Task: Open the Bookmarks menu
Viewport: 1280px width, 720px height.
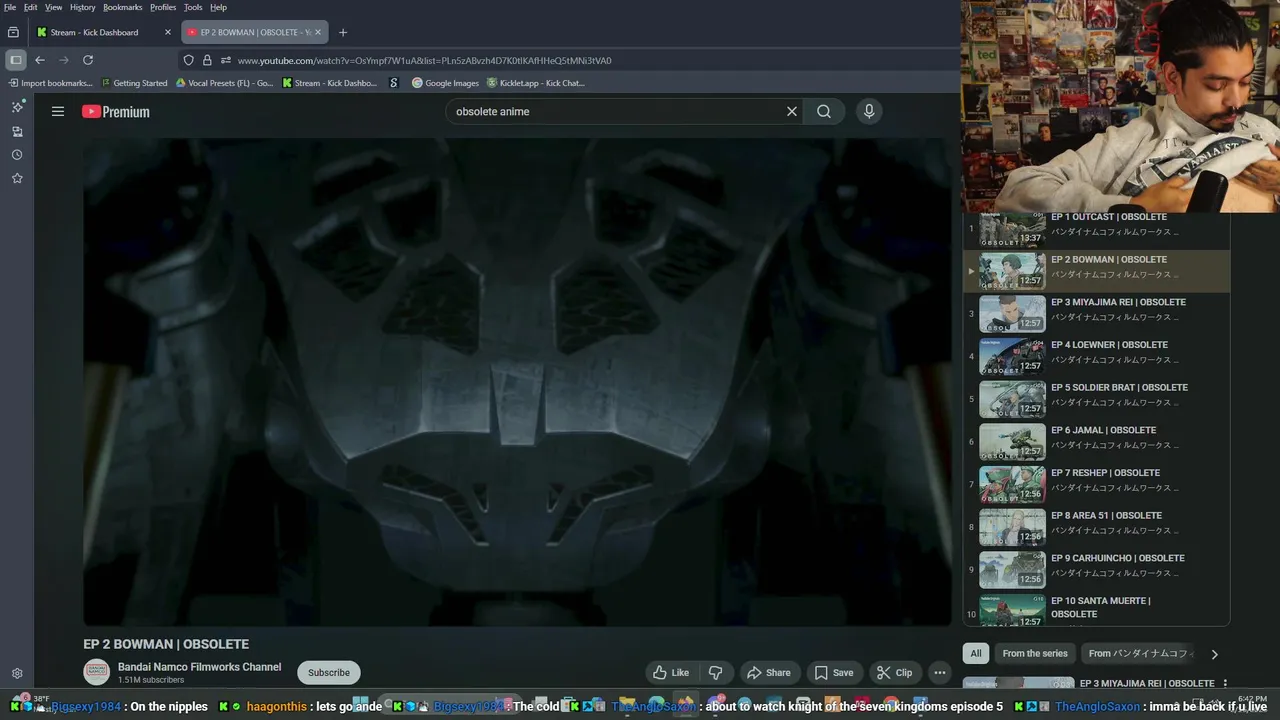Action: (123, 7)
